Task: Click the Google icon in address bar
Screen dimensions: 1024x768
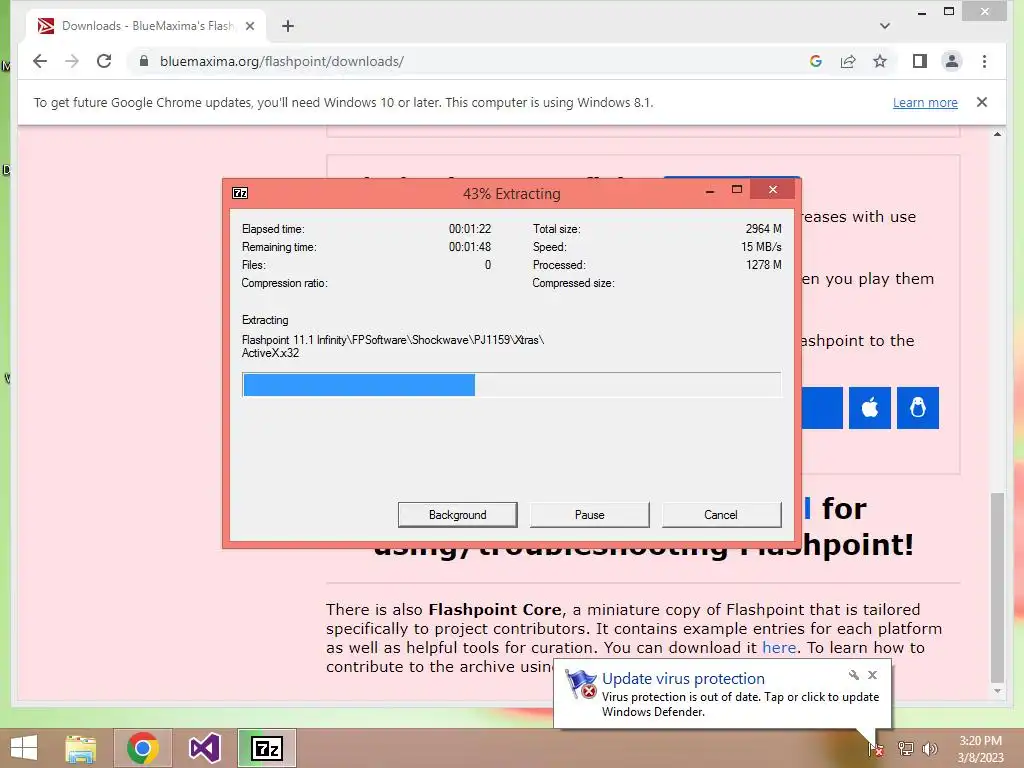Action: tap(815, 61)
